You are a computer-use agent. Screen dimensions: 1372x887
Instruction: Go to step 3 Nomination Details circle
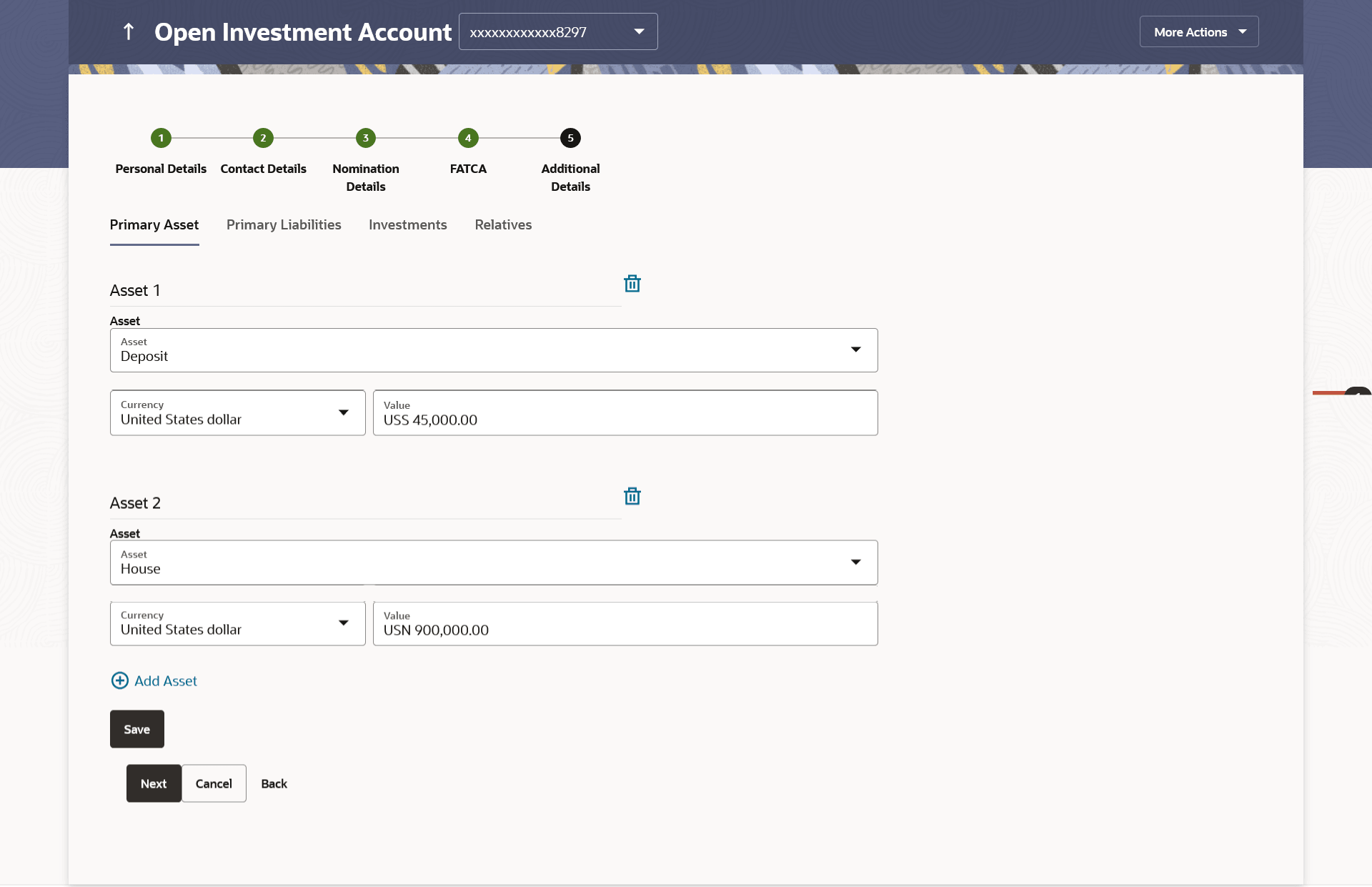tap(365, 138)
